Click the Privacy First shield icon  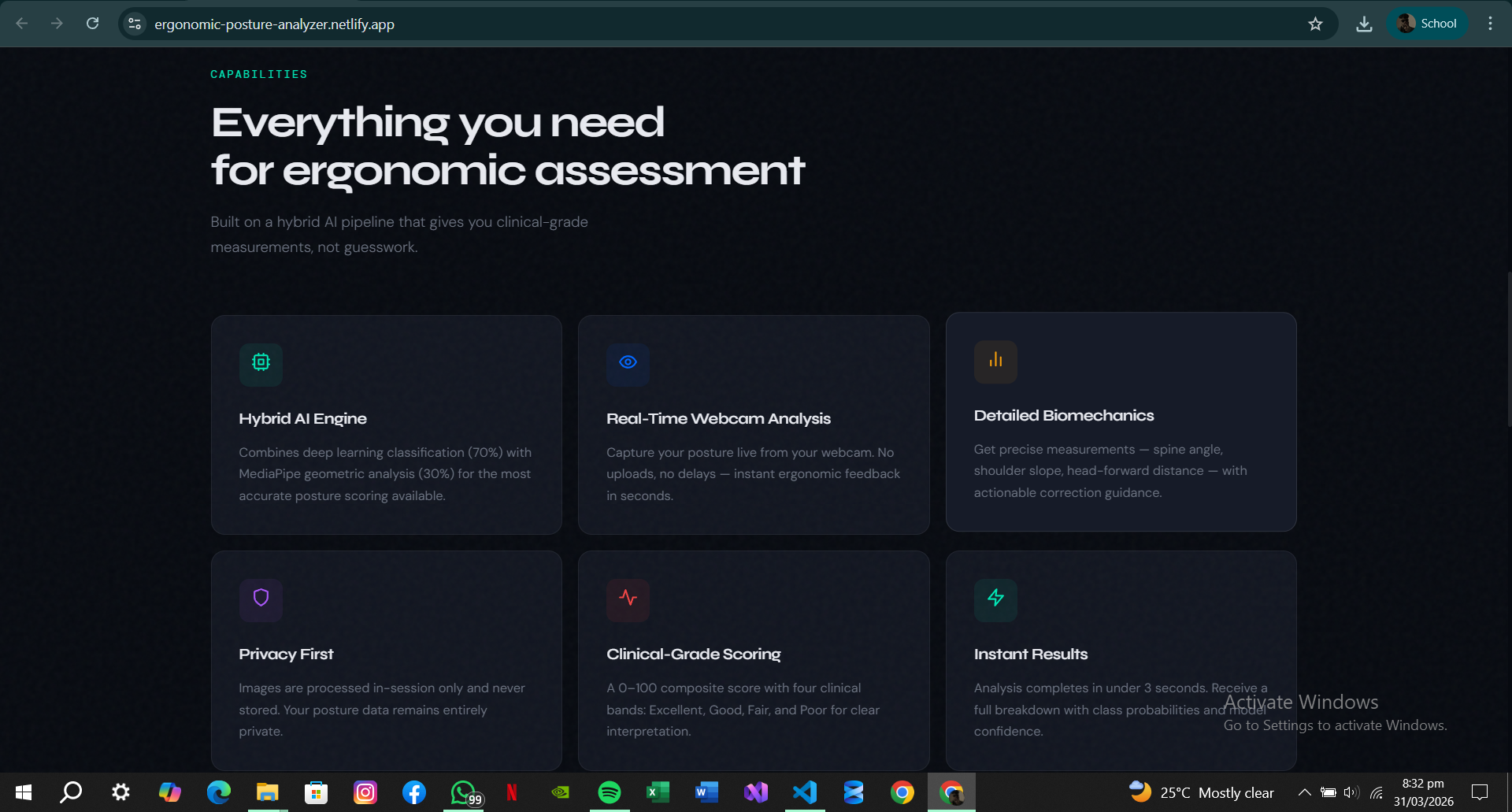[261, 598]
